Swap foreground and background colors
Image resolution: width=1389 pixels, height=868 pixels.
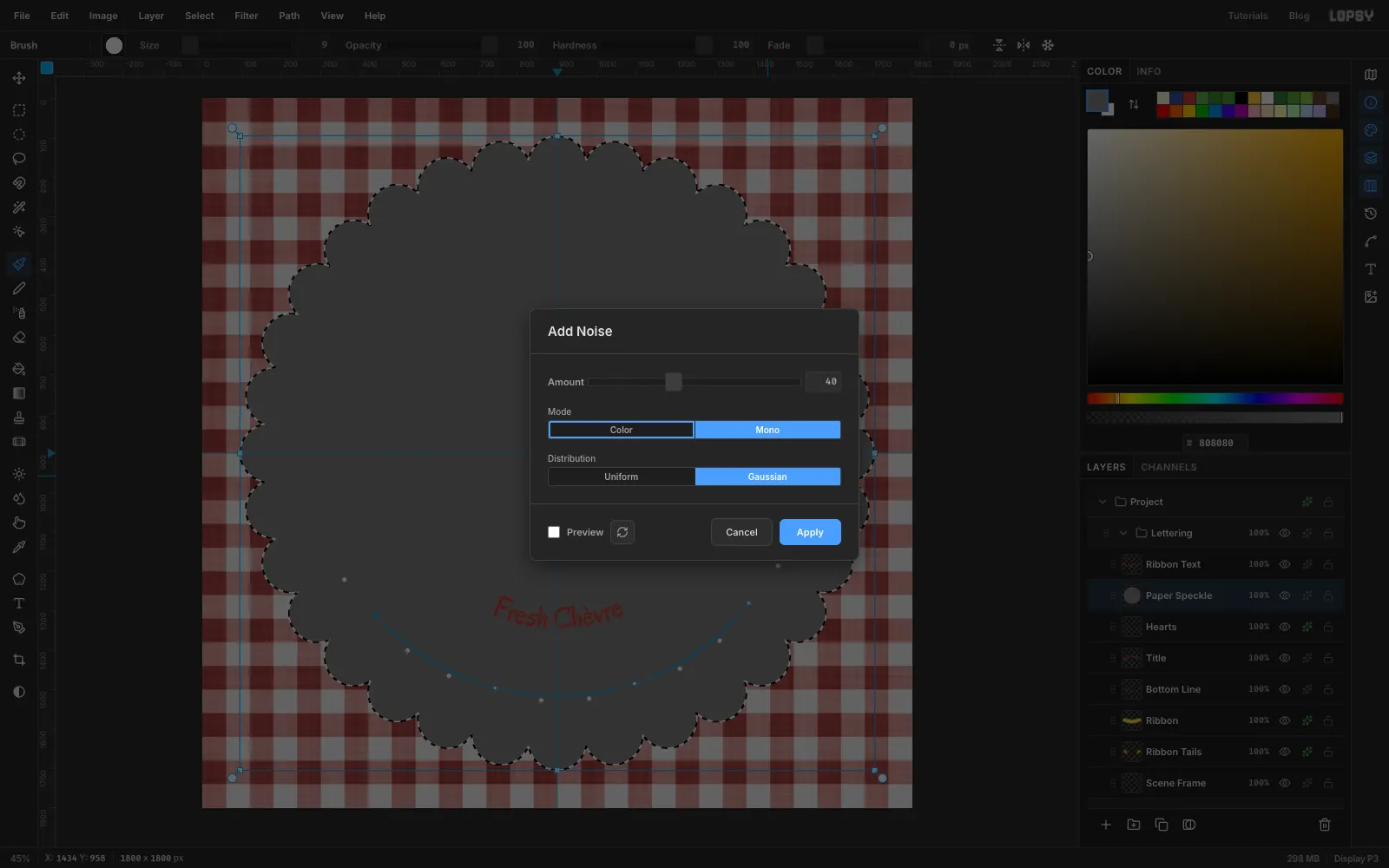[x=1134, y=104]
